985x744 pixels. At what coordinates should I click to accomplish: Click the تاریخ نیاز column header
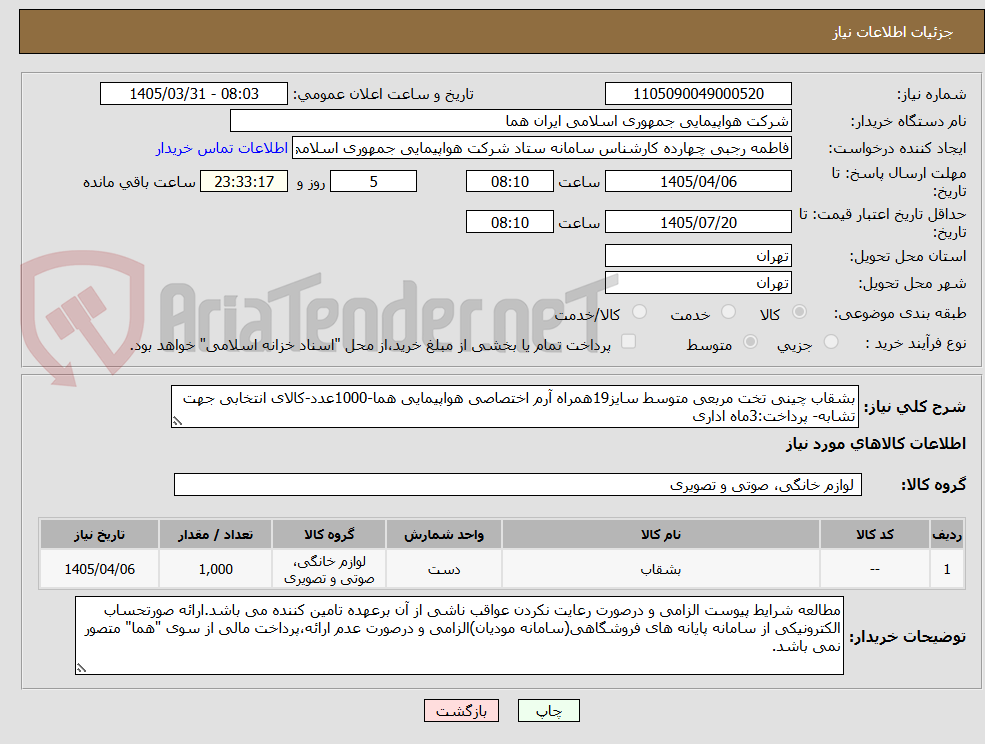click(x=99, y=535)
